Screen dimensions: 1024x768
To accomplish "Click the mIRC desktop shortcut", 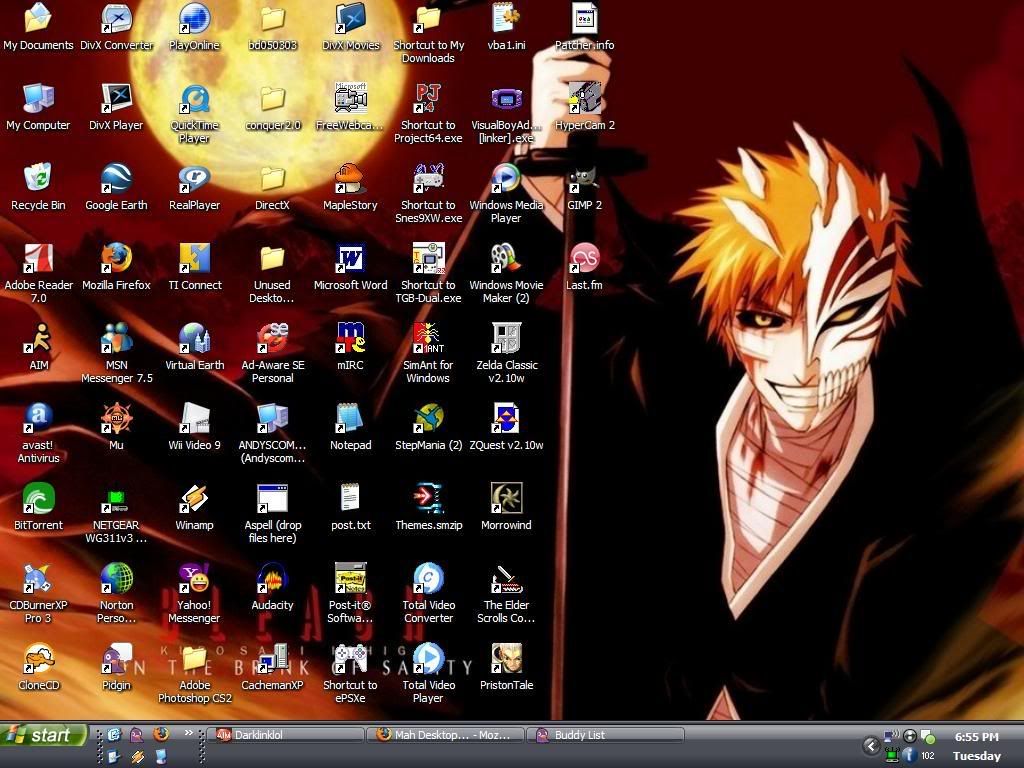I will pyautogui.click(x=350, y=347).
